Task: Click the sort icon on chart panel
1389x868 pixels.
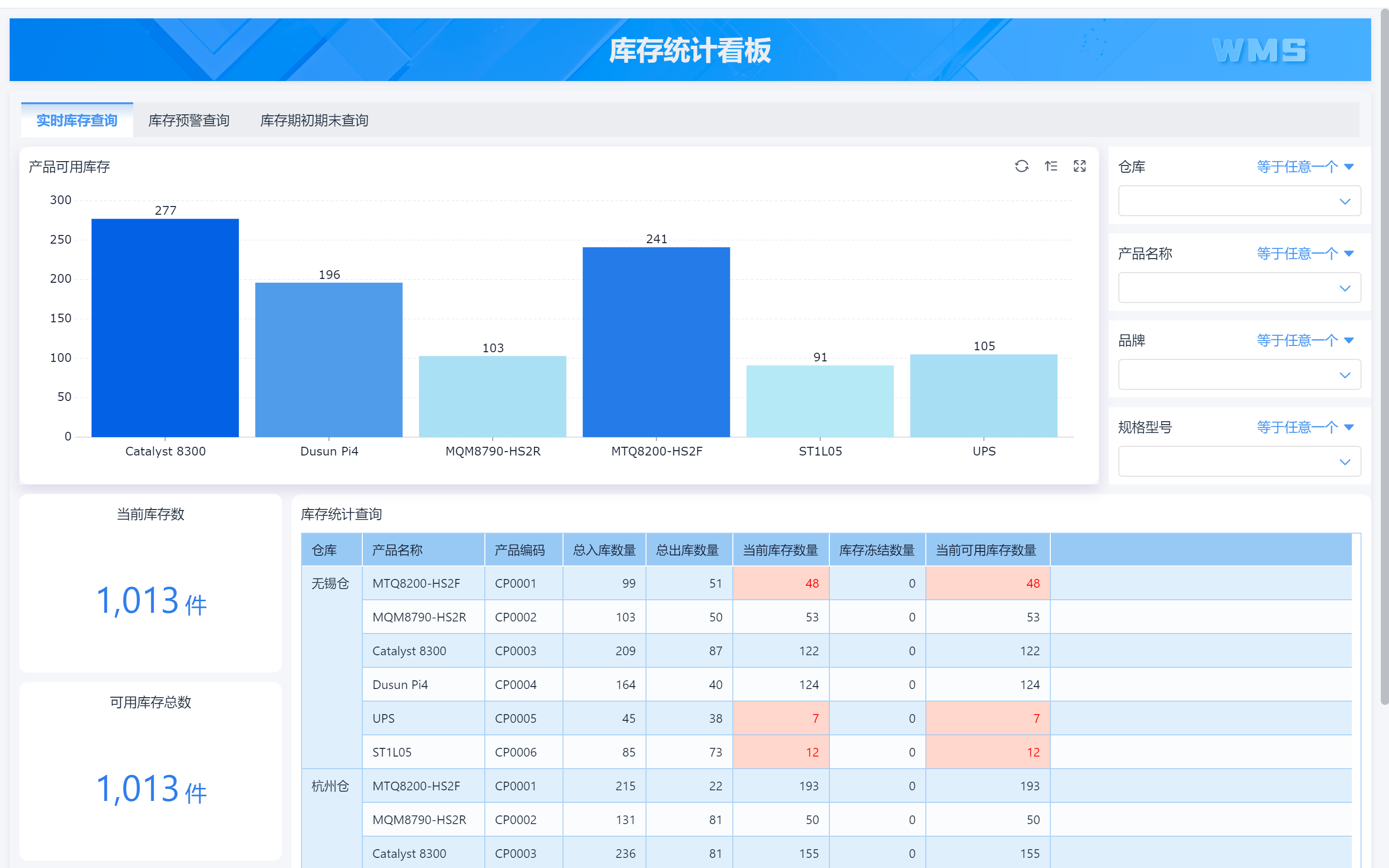Action: (x=1050, y=166)
